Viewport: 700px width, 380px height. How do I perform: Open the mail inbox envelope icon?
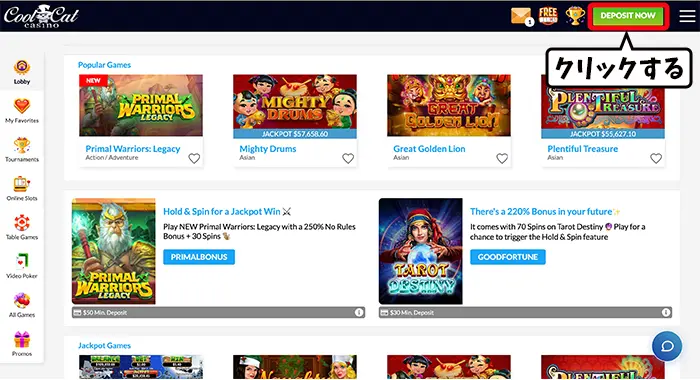point(521,17)
